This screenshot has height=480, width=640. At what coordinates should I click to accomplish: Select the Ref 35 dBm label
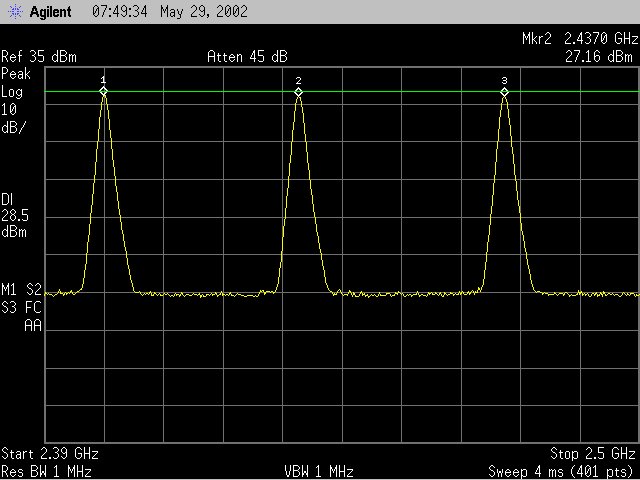click(39, 56)
